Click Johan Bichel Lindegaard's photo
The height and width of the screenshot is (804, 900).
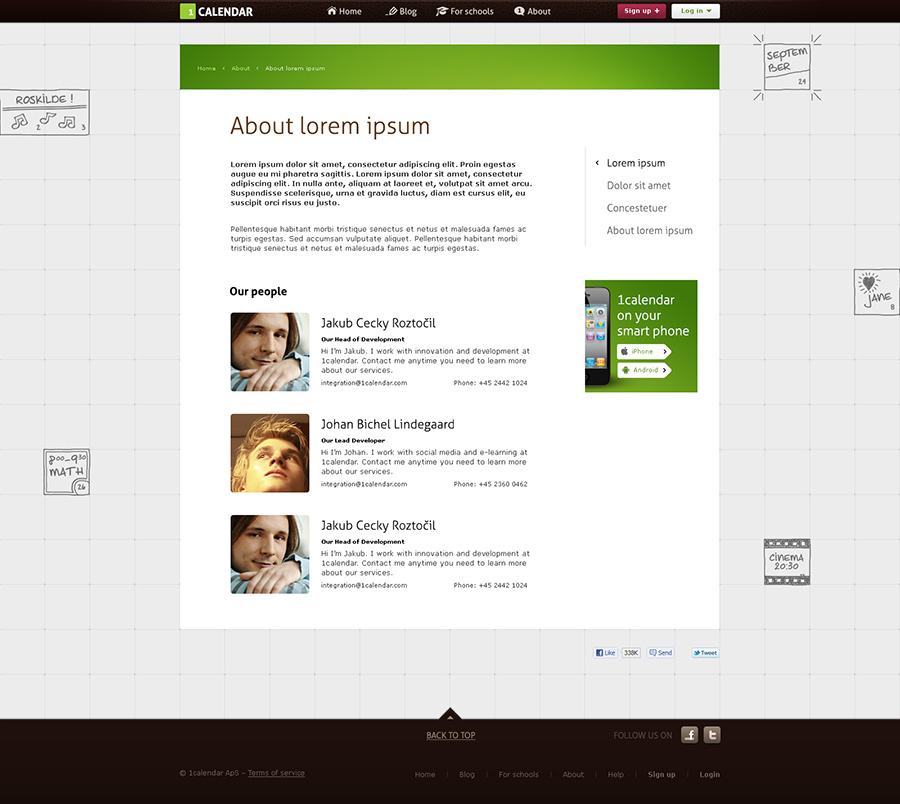click(270, 453)
